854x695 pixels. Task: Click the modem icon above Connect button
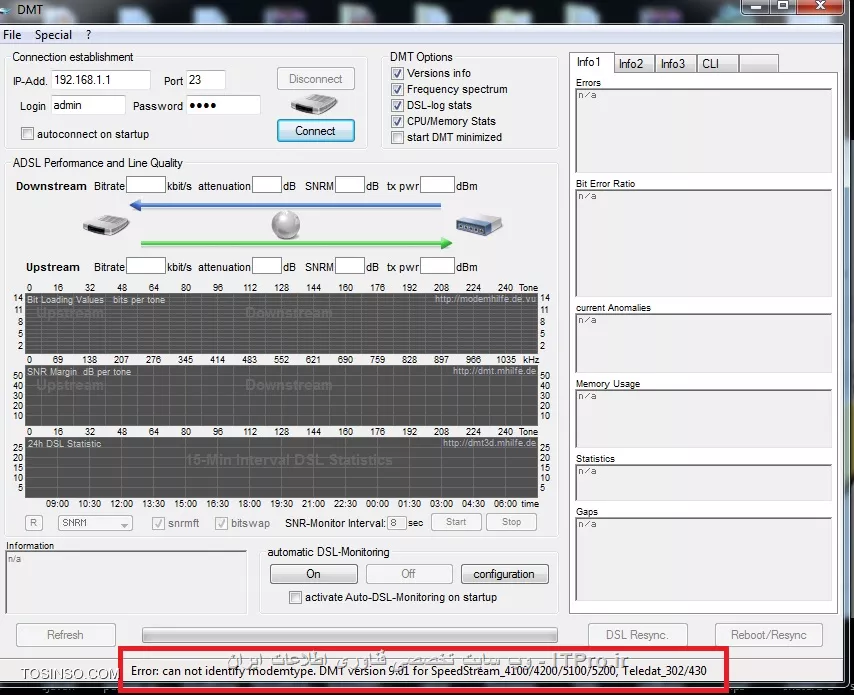[314, 104]
